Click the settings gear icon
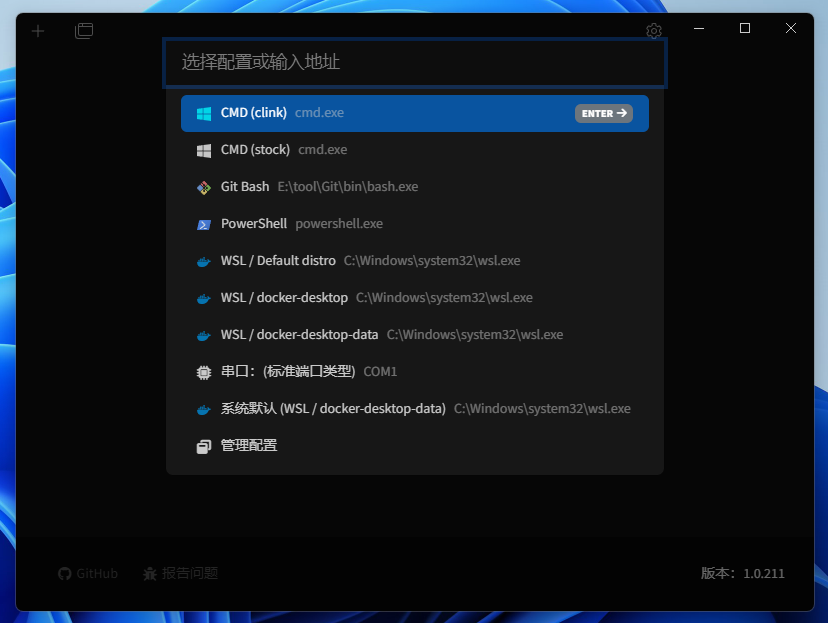This screenshot has width=828, height=623. (x=654, y=31)
